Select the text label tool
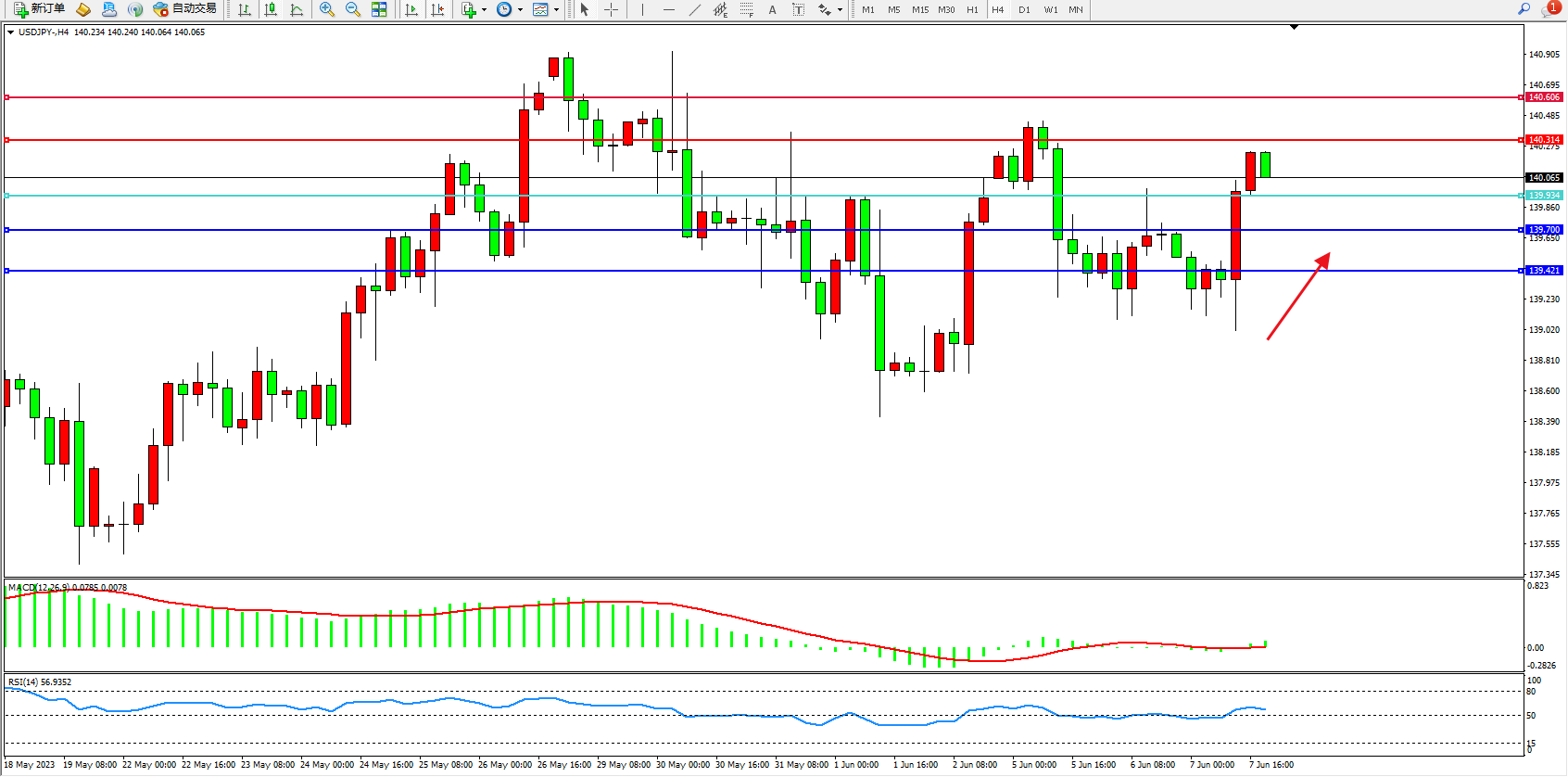1568x777 pixels. click(x=799, y=9)
